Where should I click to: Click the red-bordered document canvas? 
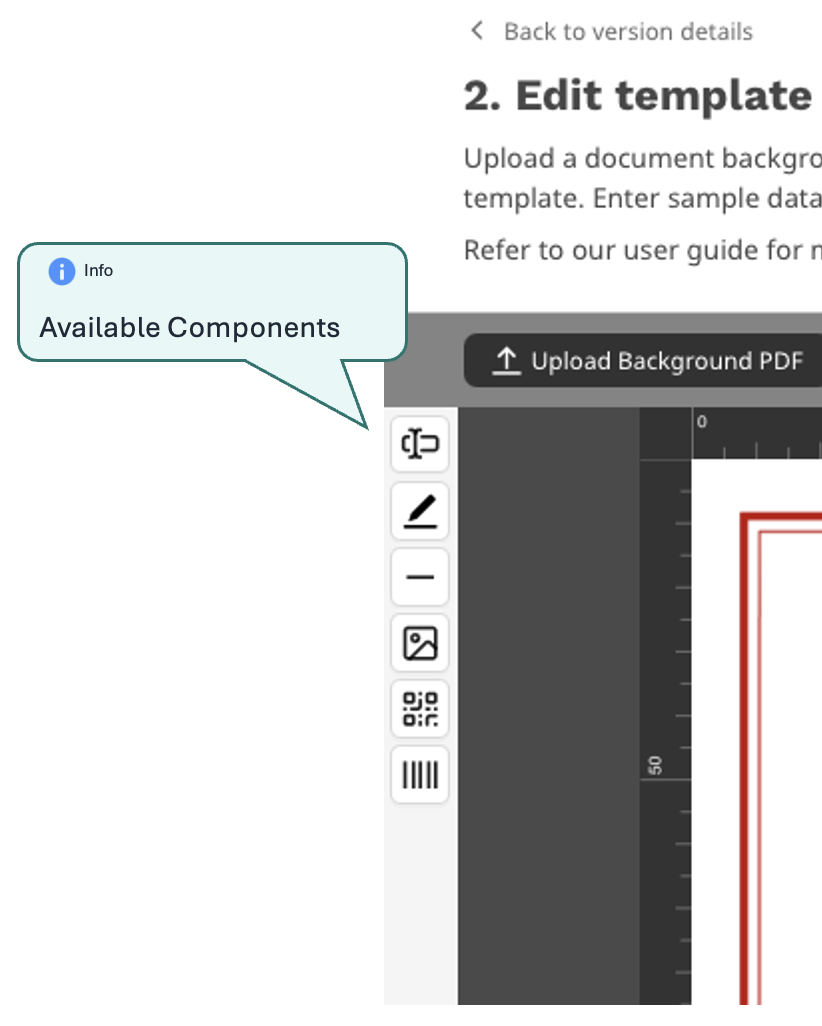point(781,759)
